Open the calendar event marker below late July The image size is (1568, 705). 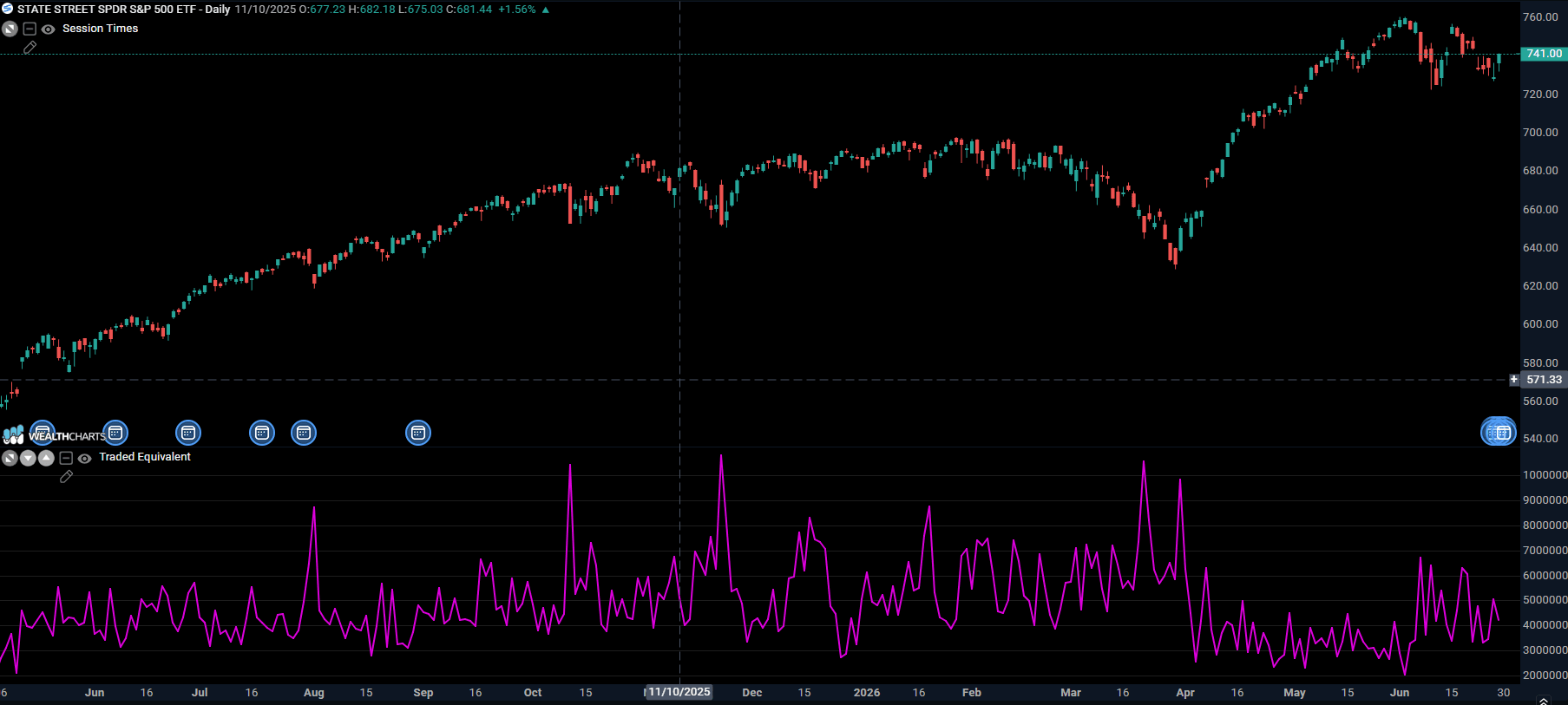click(262, 433)
